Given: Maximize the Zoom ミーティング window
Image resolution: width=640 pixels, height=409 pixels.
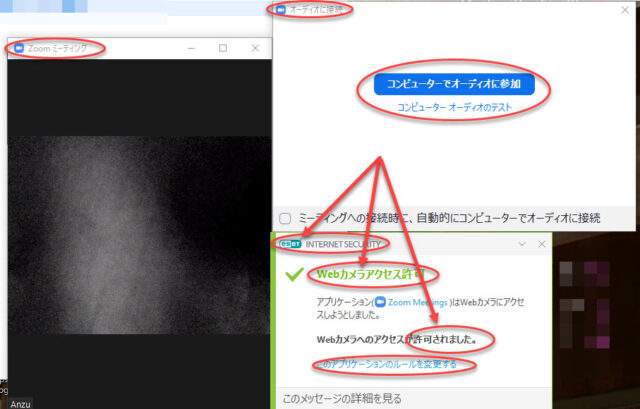Looking at the screenshot, I should tap(223, 48).
